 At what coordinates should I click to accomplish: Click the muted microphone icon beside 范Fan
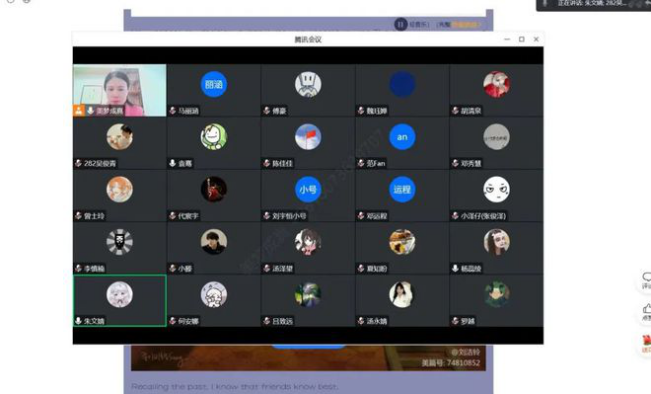[x=361, y=163]
